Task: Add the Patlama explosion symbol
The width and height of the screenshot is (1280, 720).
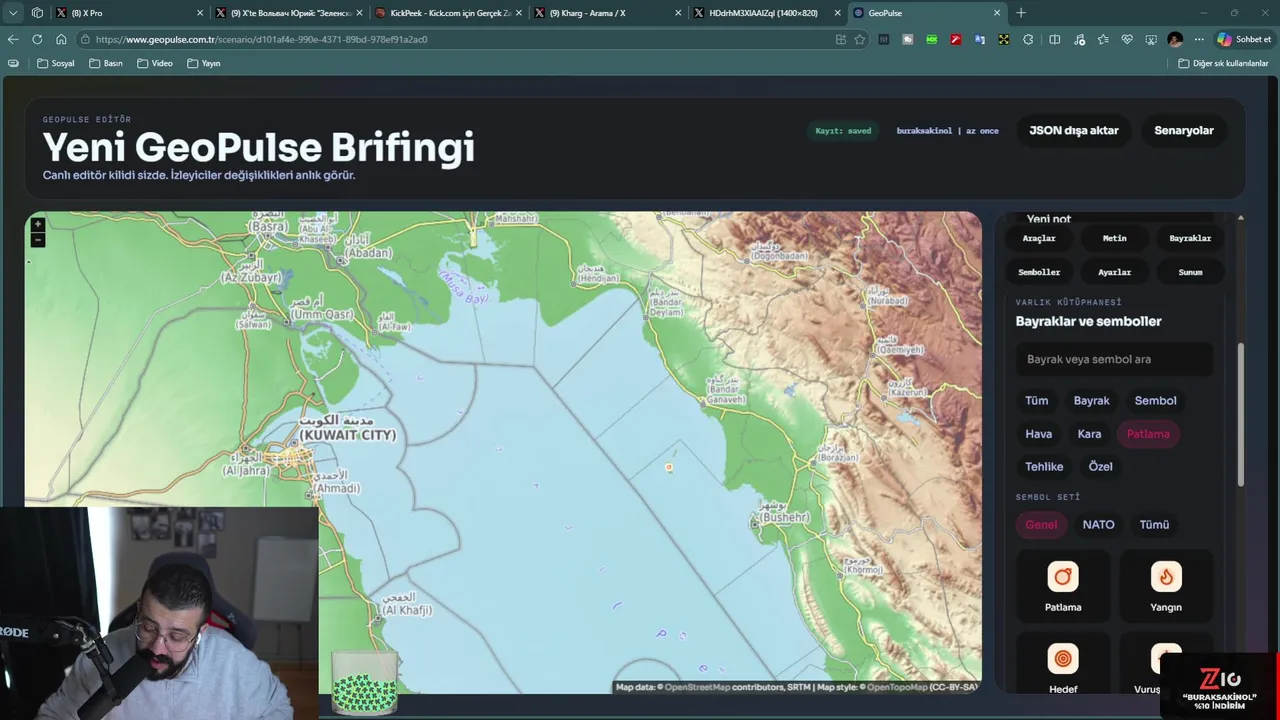Action: click(x=1063, y=586)
